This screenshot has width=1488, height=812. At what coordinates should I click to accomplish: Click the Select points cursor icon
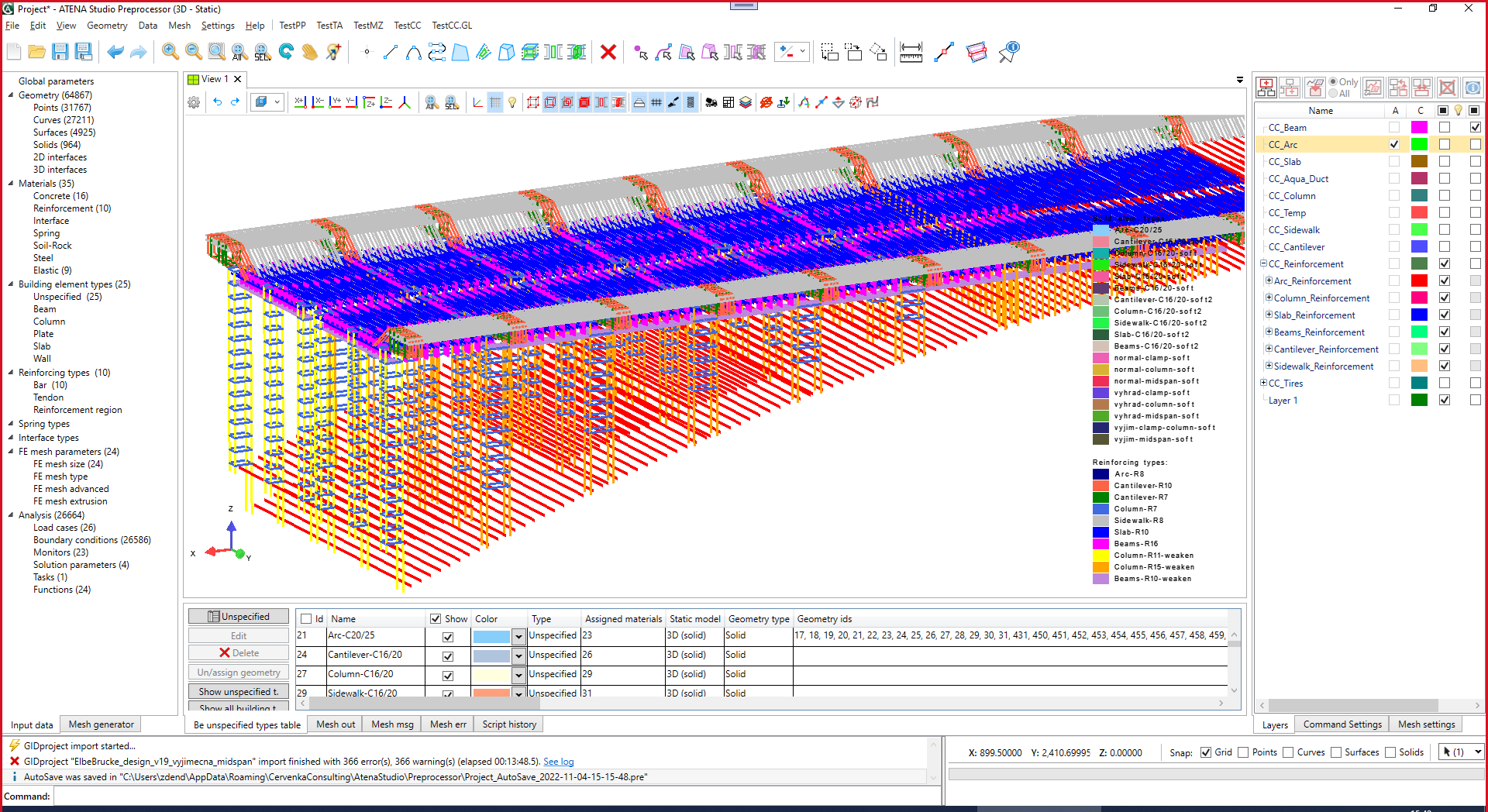(x=640, y=52)
